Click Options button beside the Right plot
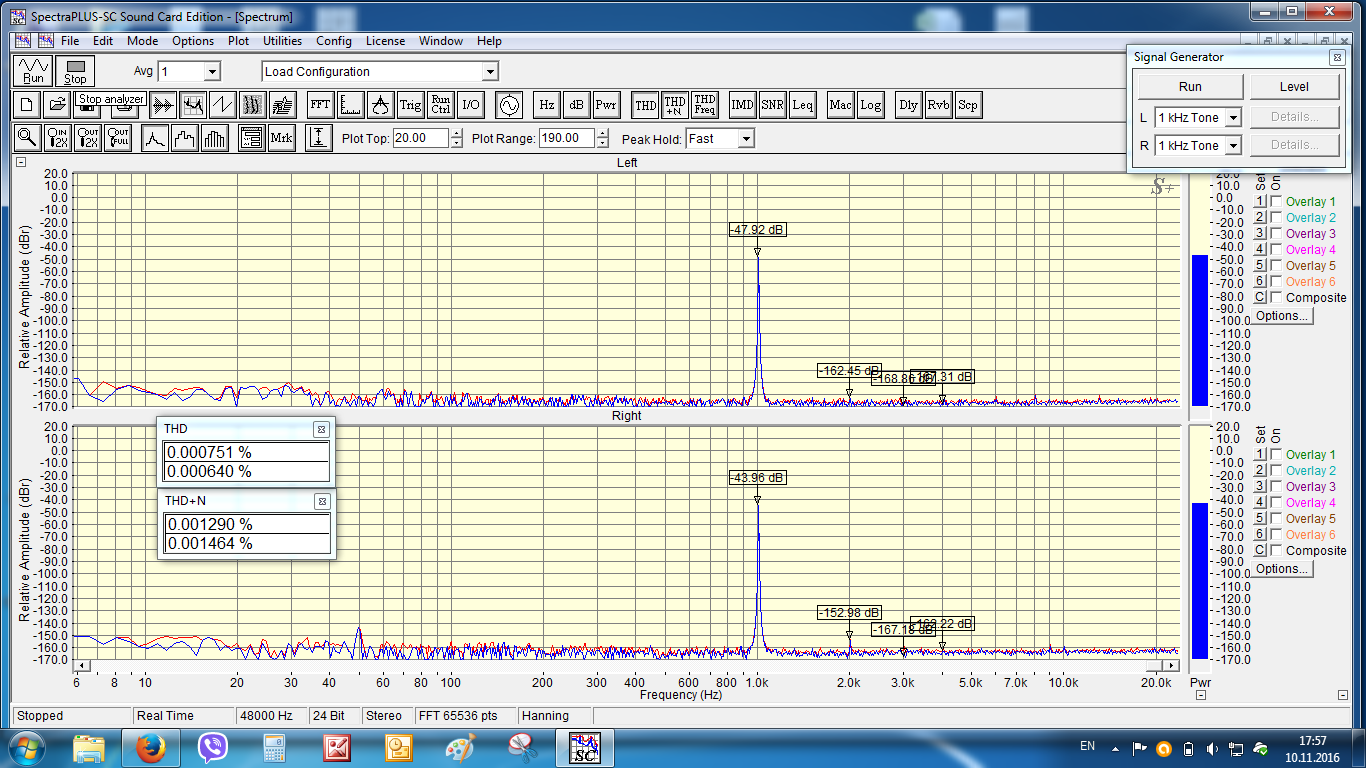 pos(1281,569)
